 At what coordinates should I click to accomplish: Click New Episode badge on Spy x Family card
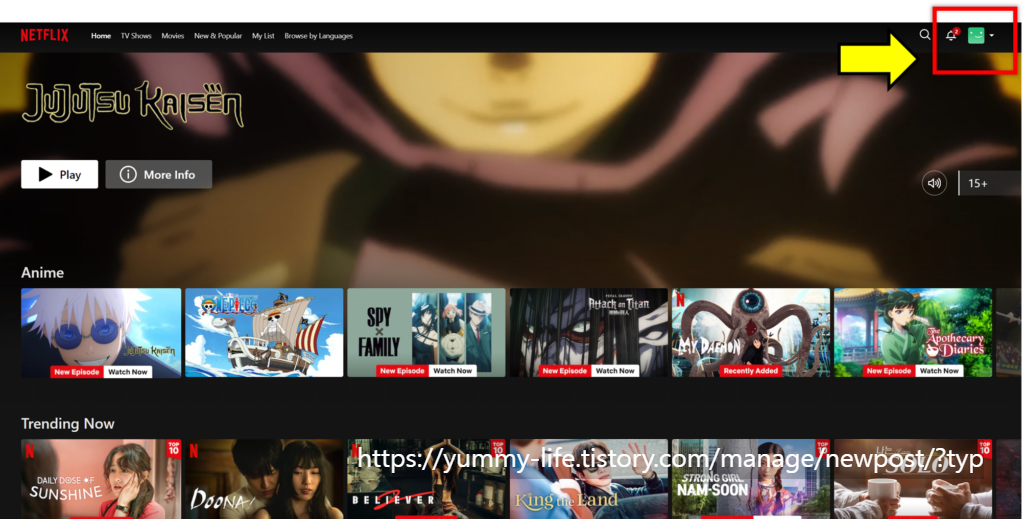pyautogui.click(x=402, y=371)
